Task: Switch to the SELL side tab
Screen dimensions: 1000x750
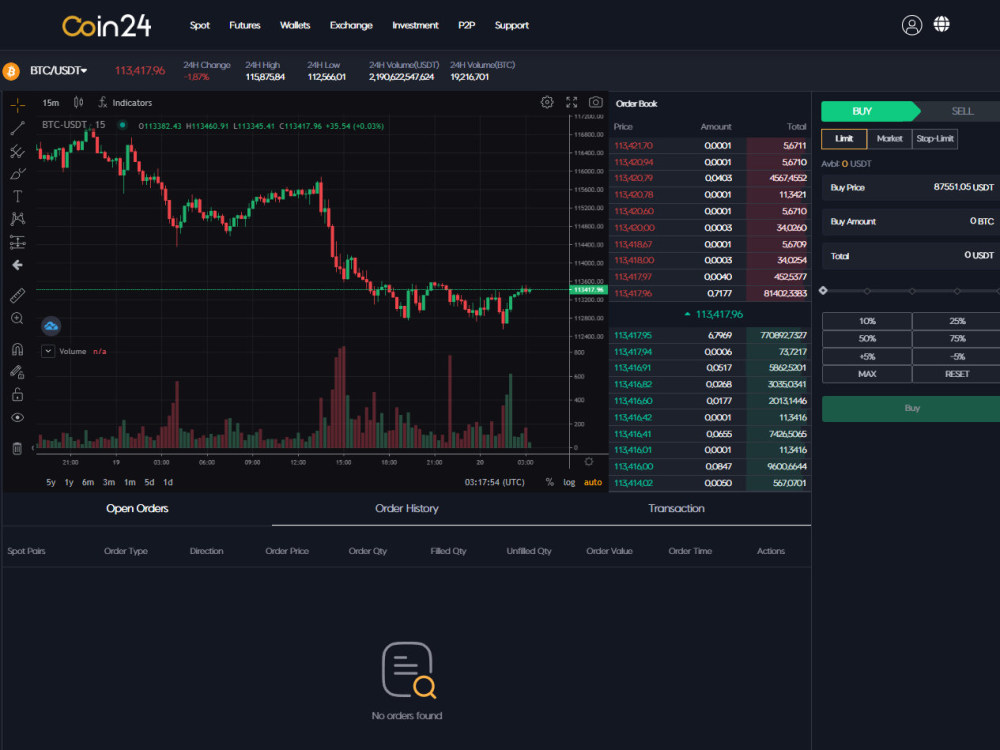Action: click(x=962, y=111)
